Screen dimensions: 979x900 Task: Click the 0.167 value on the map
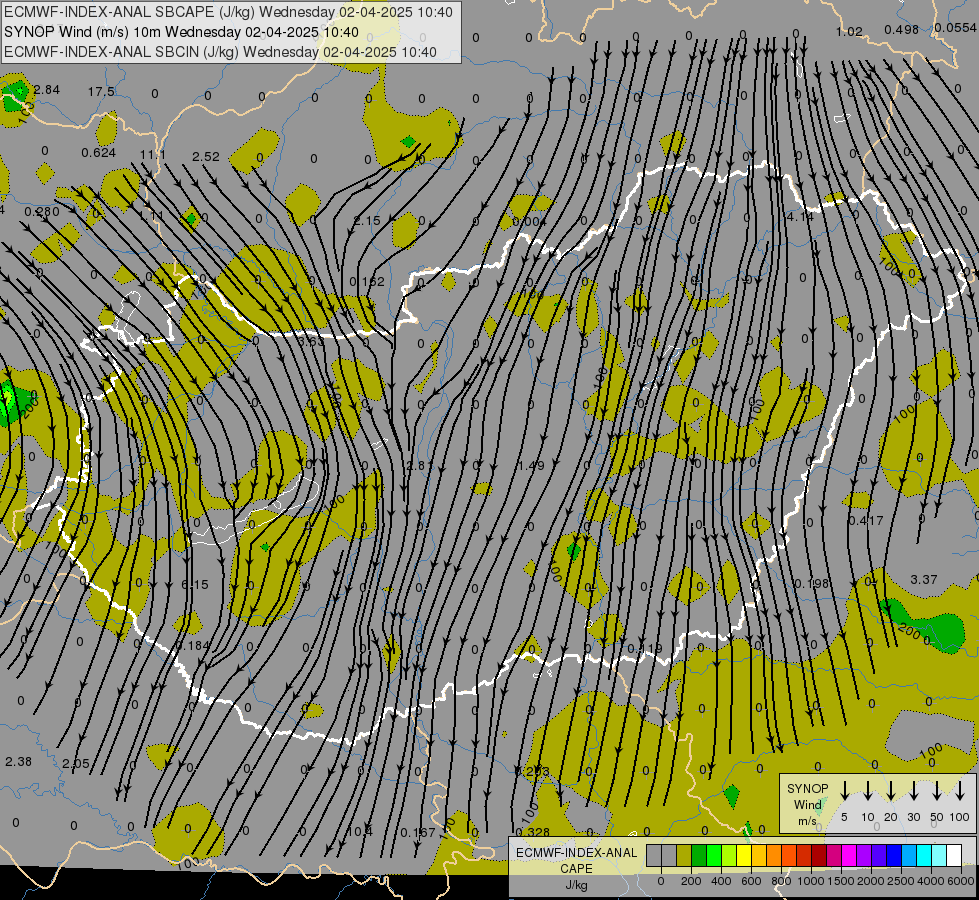[418, 833]
